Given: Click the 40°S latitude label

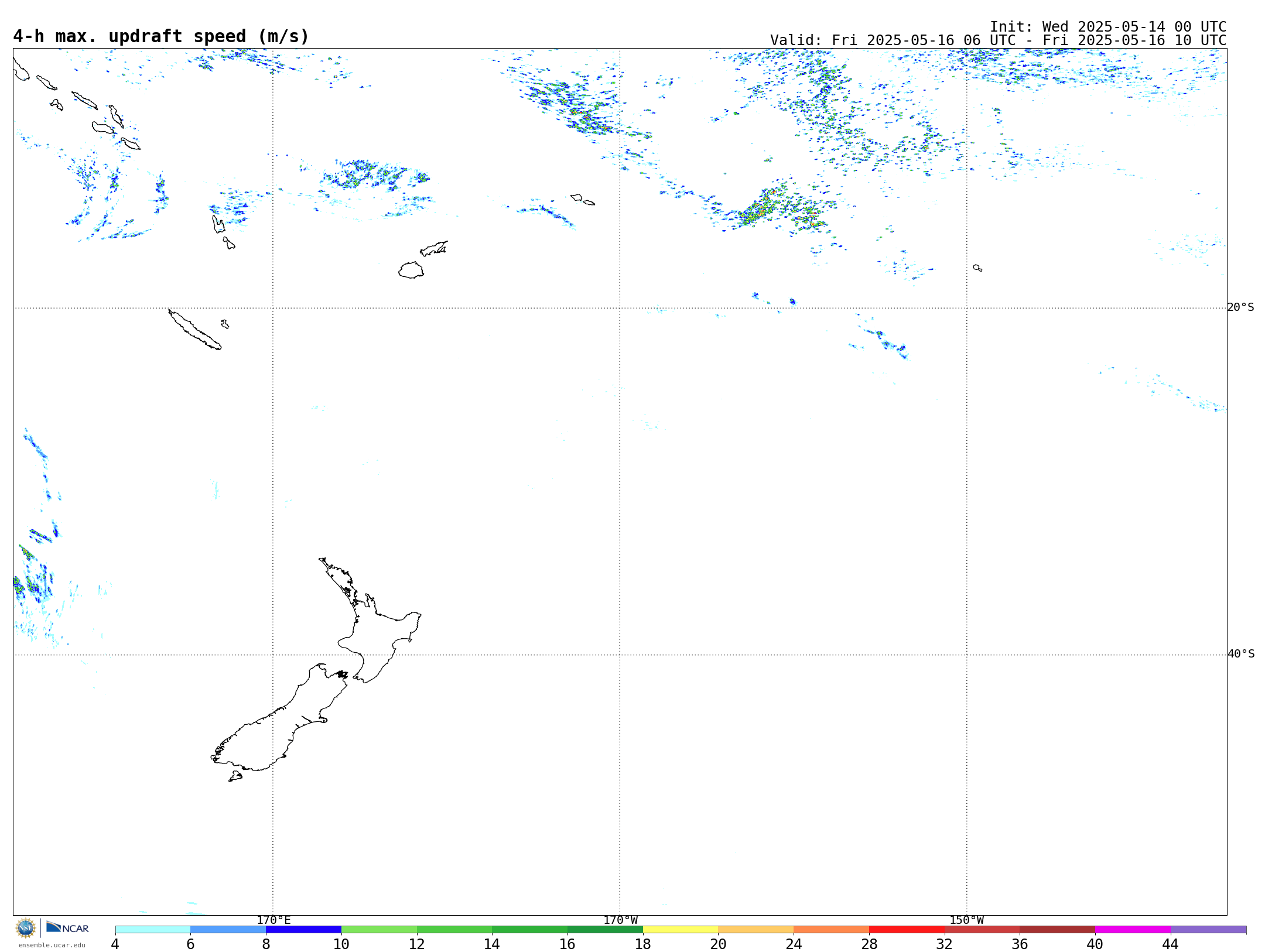Looking at the screenshot, I should click(x=1241, y=654).
